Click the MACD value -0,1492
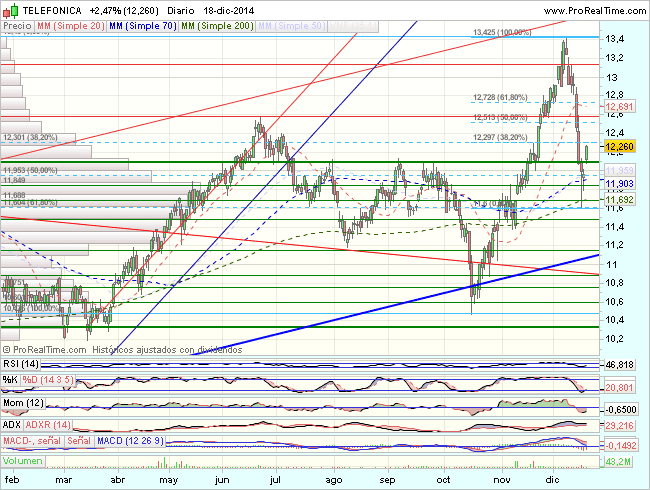The image size is (650, 490). click(620, 446)
